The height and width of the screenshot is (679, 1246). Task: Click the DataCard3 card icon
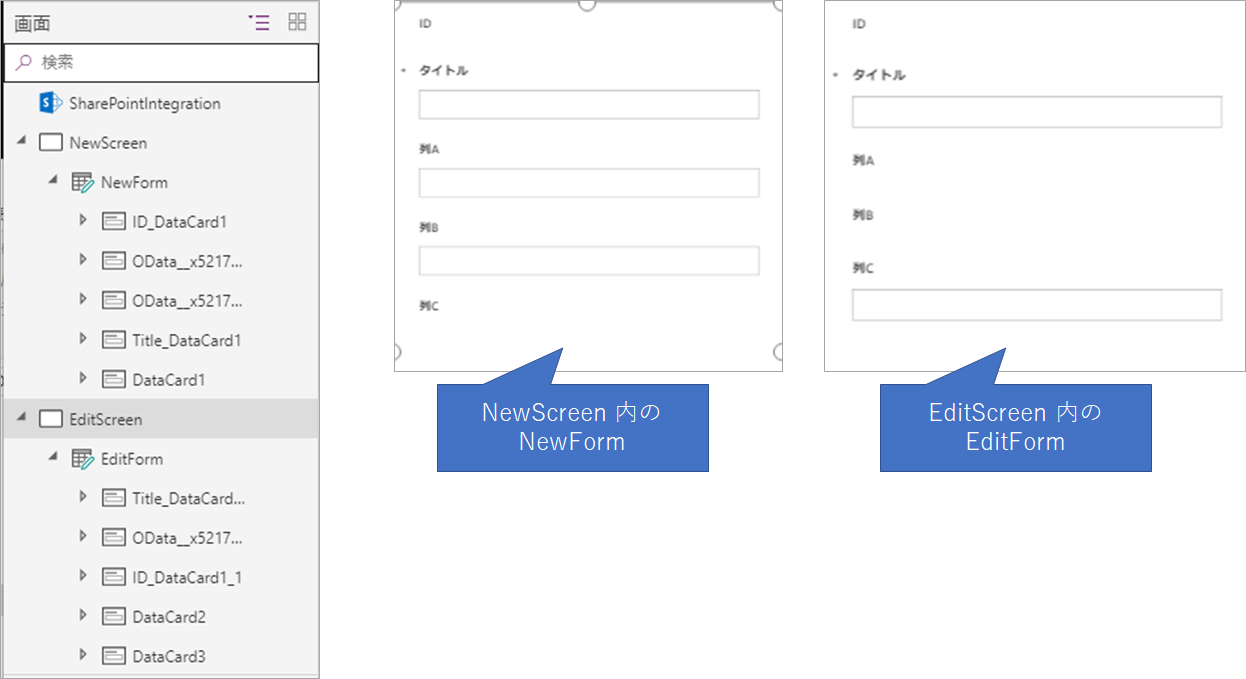[114, 656]
